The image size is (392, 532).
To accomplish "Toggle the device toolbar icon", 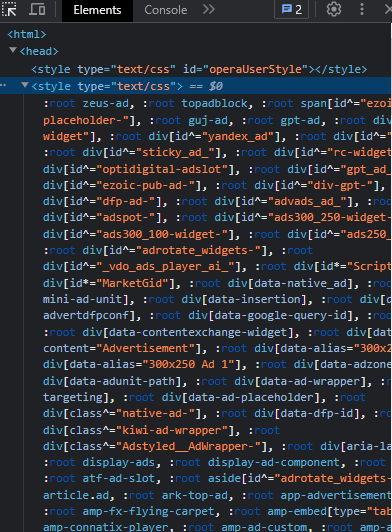I will point(37,9).
